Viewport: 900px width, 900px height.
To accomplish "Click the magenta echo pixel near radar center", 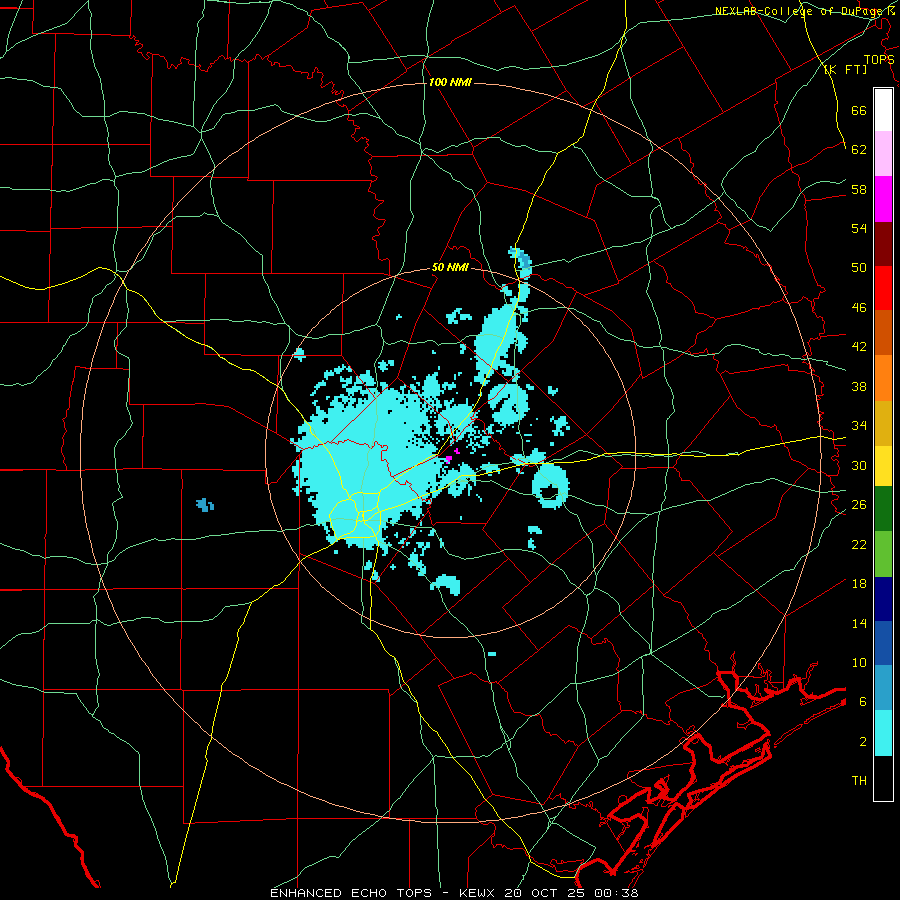I will point(448,458).
